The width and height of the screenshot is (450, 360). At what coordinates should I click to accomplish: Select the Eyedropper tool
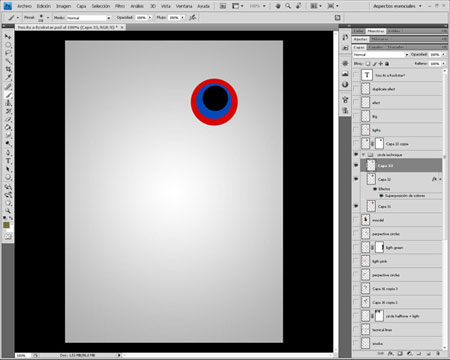(8, 78)
